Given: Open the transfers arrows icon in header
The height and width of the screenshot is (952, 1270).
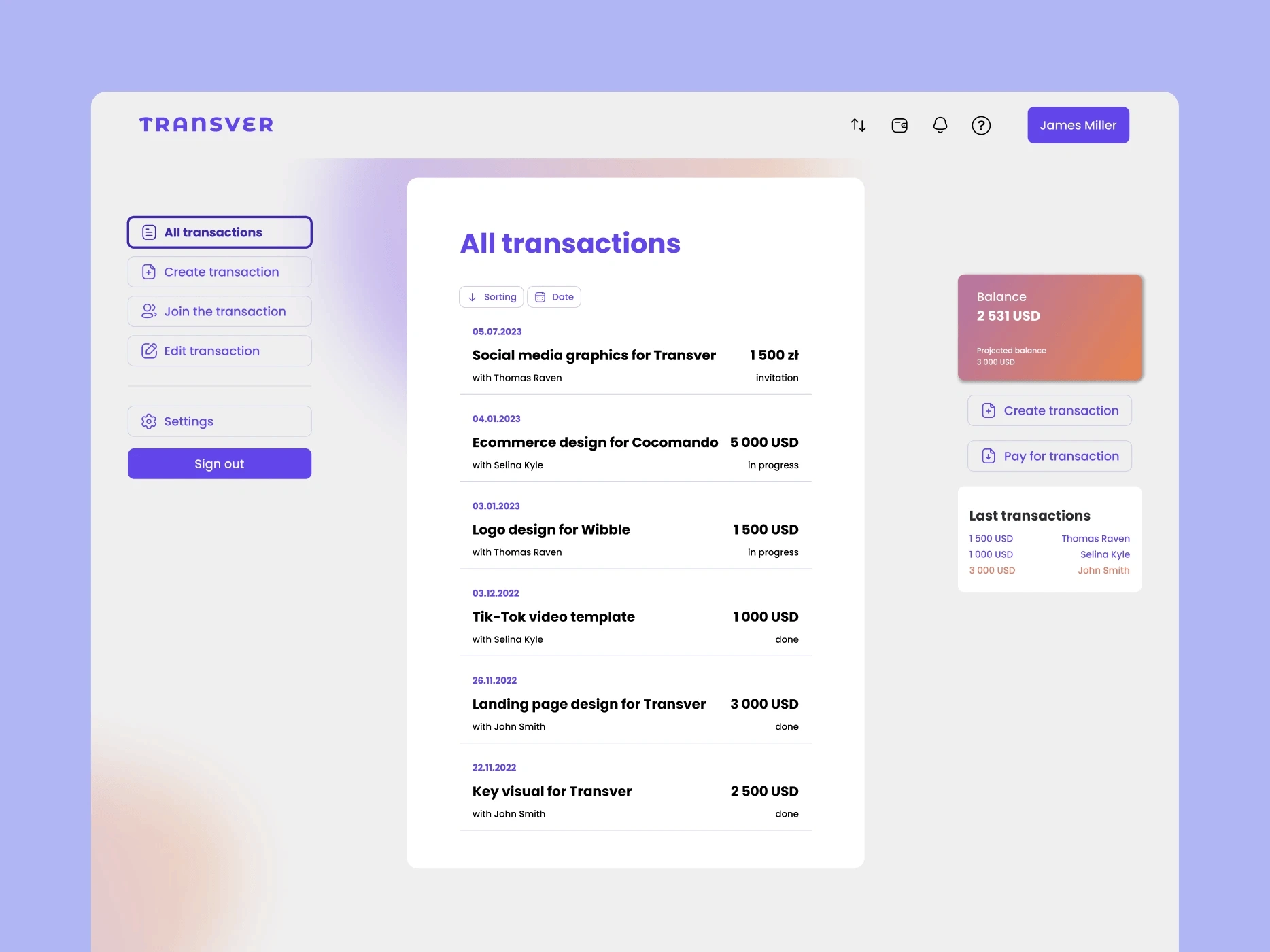Looking at the screenshot, I should 858,125.
